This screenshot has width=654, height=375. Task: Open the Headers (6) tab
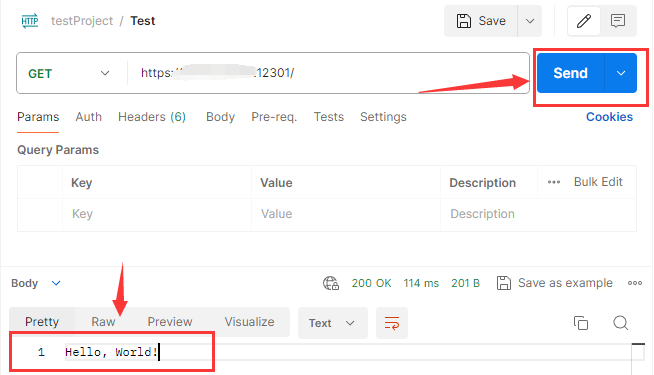coord(152,117)
